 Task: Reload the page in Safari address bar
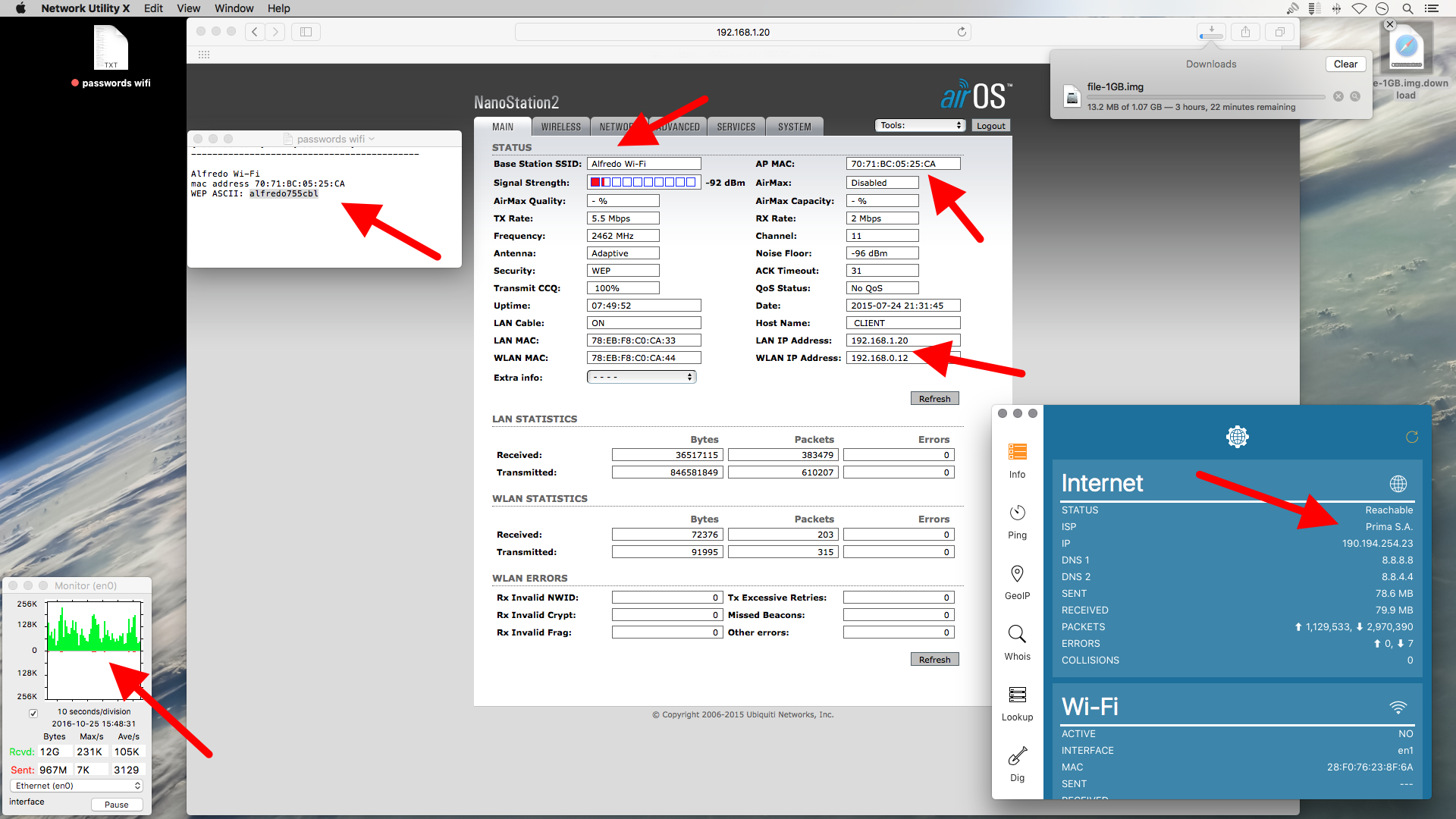pyautogui.click(x=962, y=32)
